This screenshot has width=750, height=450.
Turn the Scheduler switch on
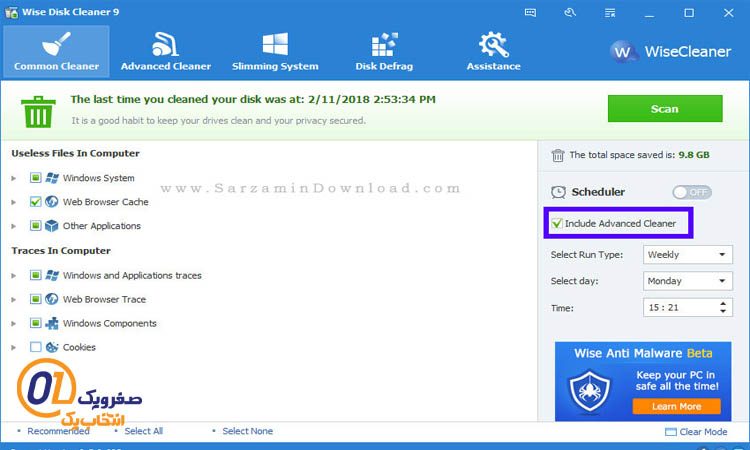pyautogui.click(x=692, y=192)
